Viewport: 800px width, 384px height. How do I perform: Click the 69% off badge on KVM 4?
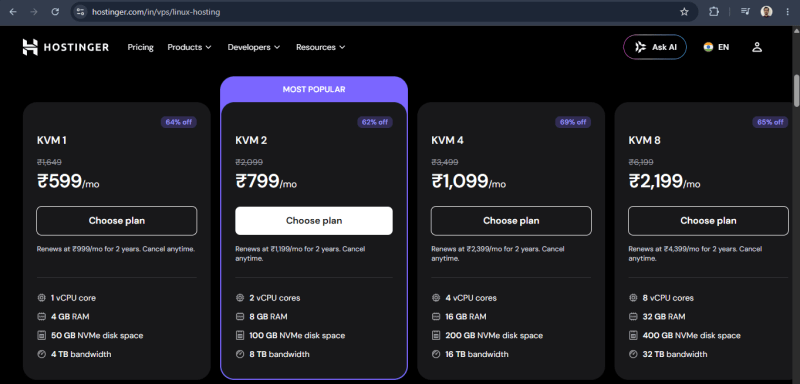[x=573, y=122]
